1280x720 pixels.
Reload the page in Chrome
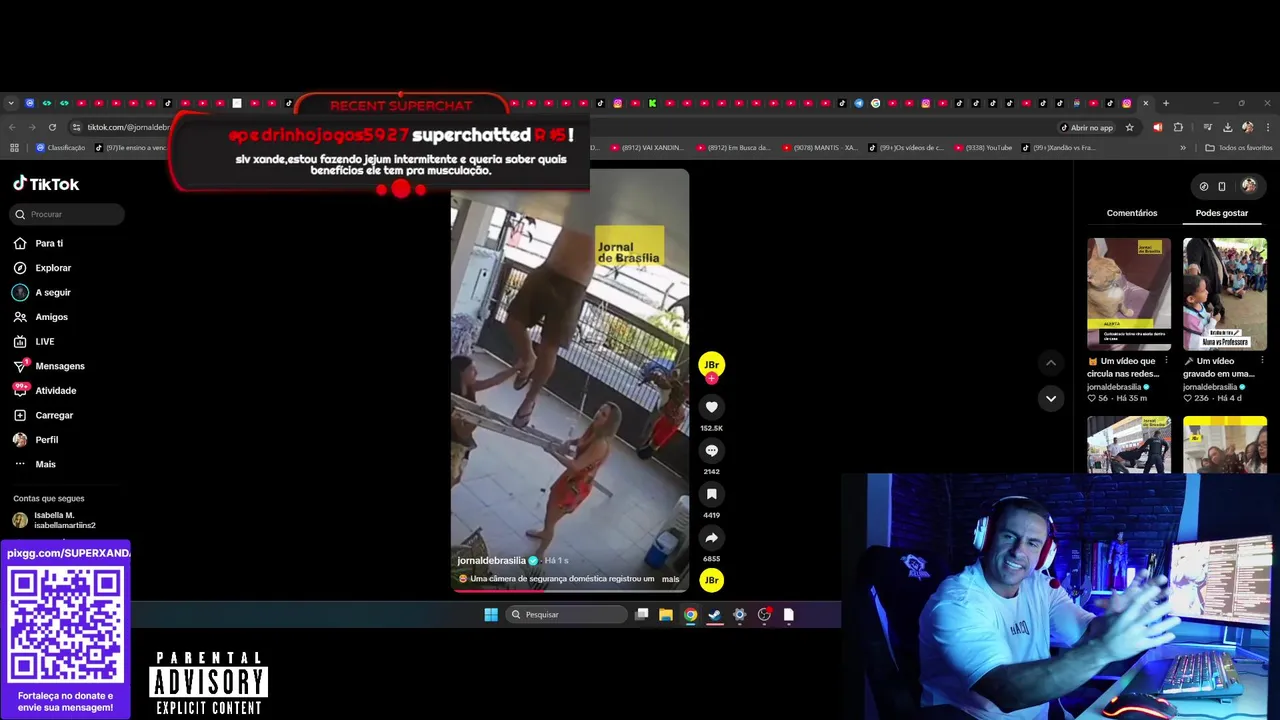[52, 127]
